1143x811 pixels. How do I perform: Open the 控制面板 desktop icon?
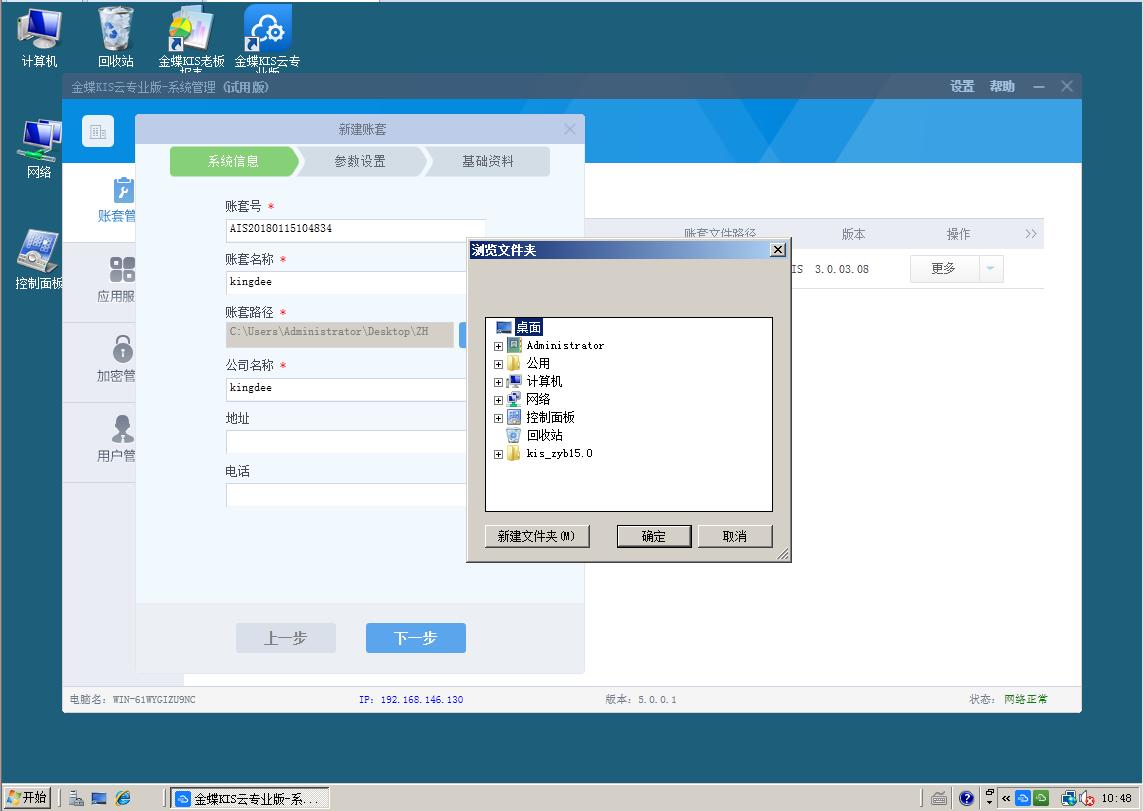(x=39, y=260)
